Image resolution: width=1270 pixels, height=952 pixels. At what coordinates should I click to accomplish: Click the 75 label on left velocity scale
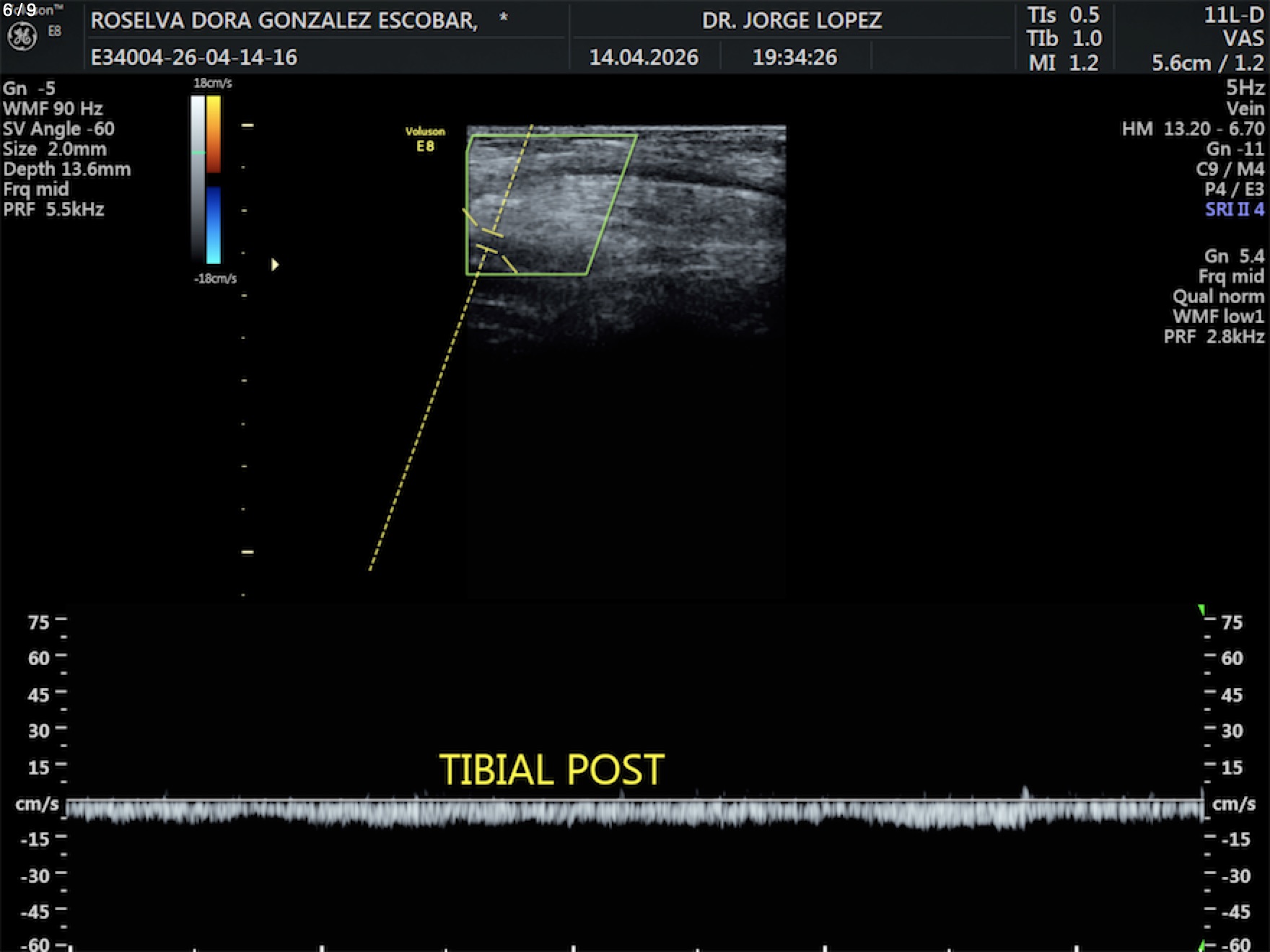point(38,622)
